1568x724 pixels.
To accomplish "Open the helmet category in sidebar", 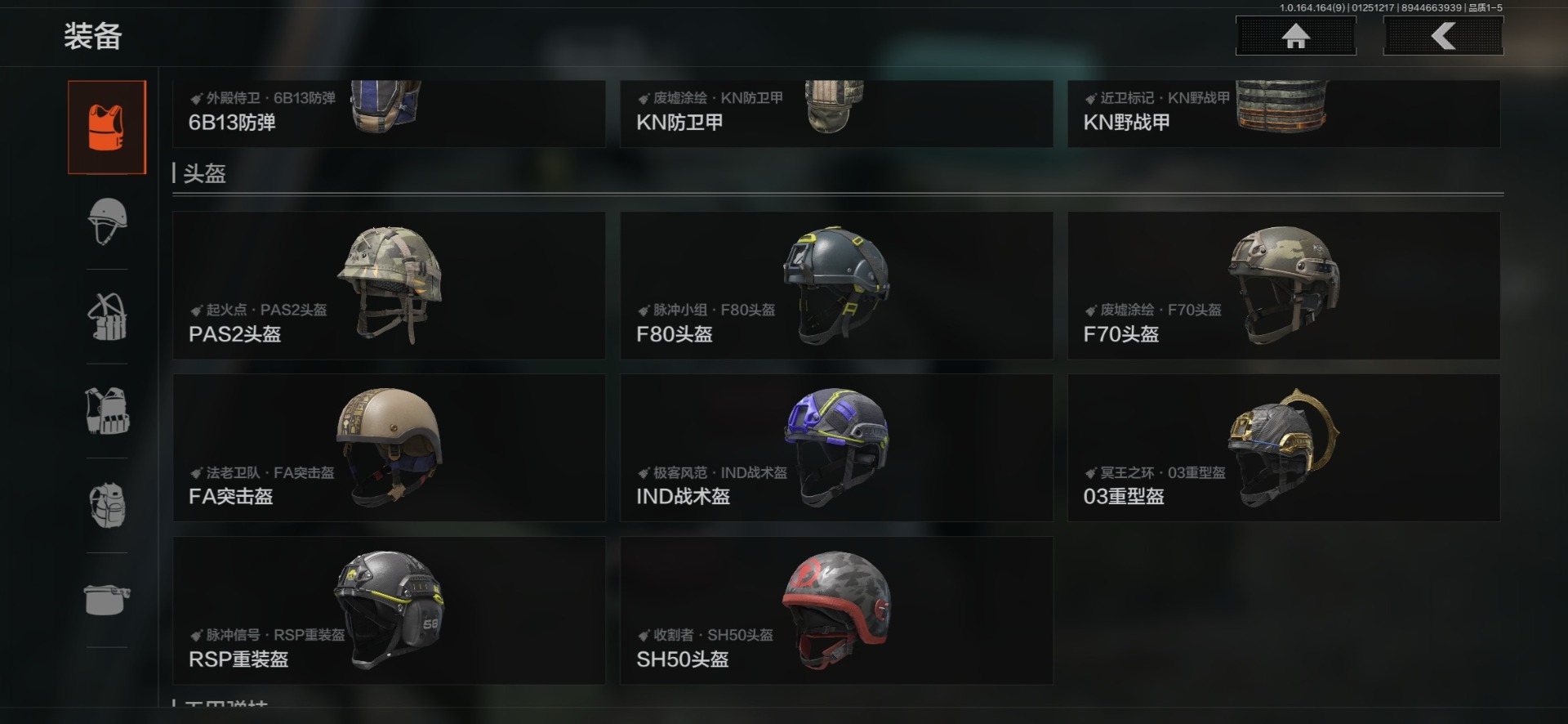I will [107, 221].
